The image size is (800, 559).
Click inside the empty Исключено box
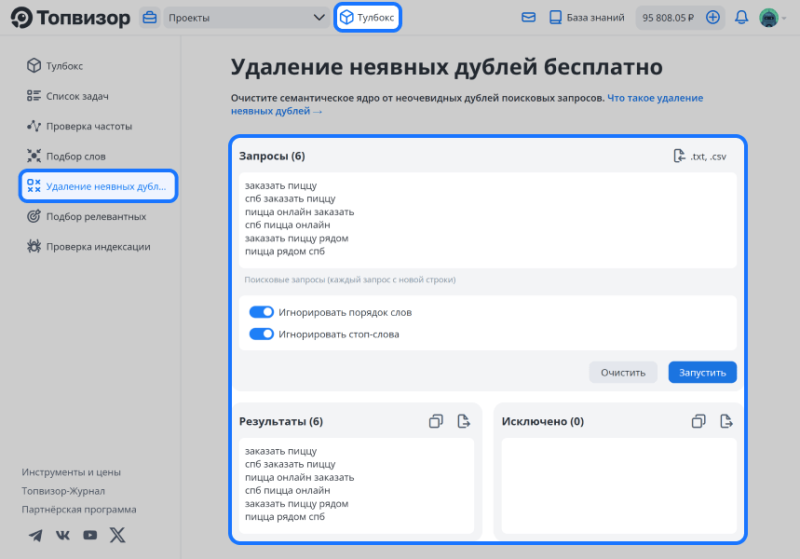click(619, 486)
